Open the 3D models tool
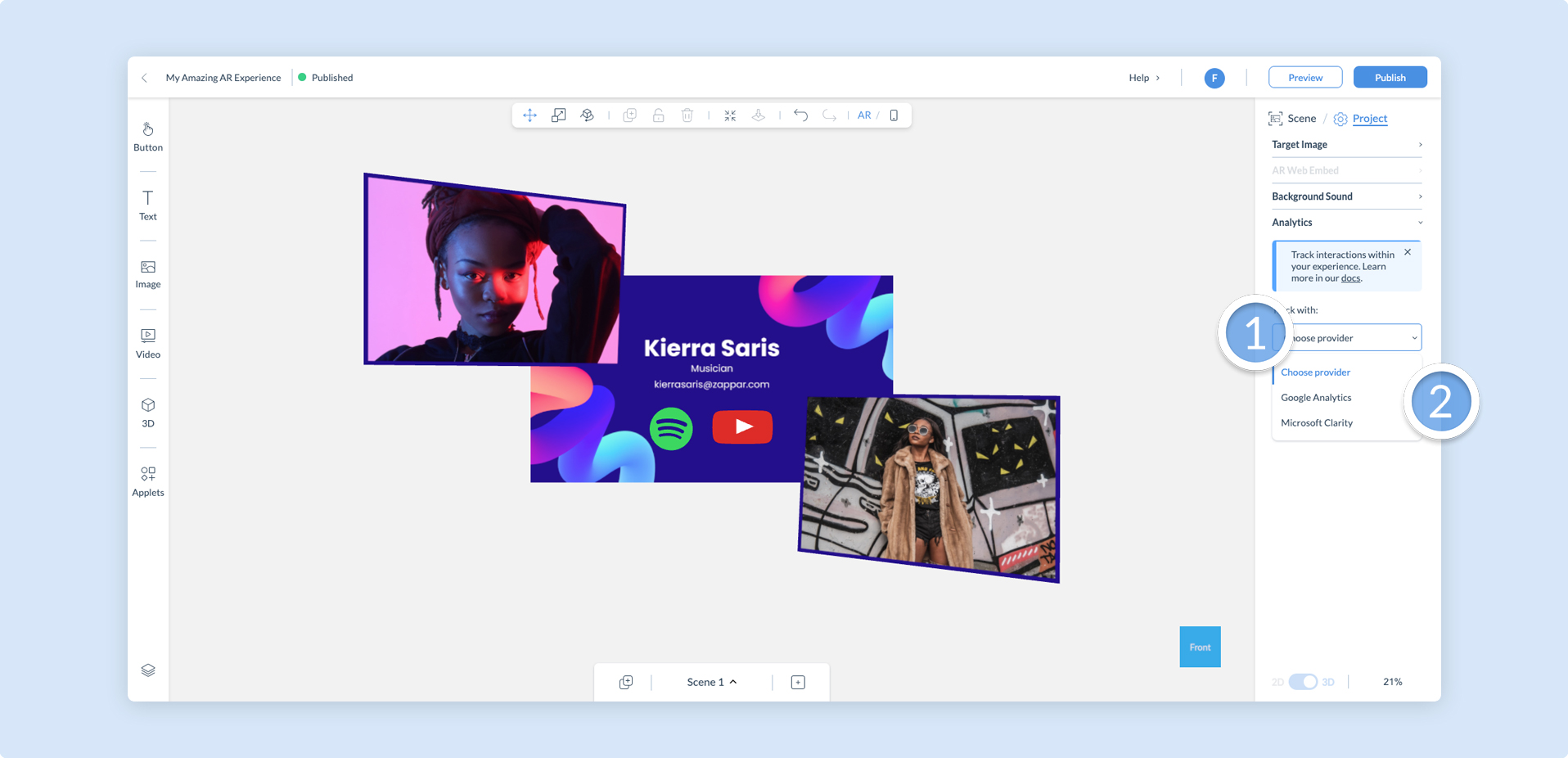The image size is (1568, 758). coord(148,413)
